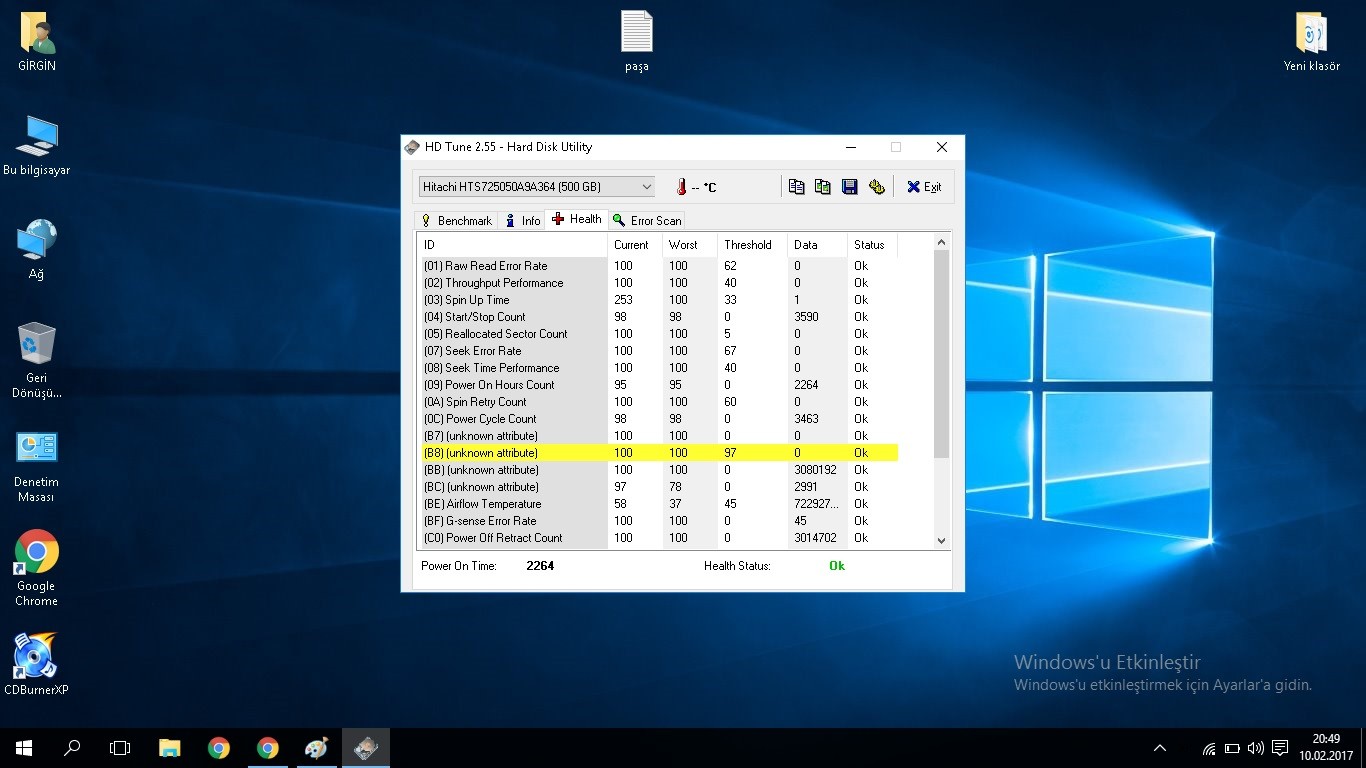Select the (BC) unknown attribute row
This screenshot has width=1366, height=768.
point(658,487)
